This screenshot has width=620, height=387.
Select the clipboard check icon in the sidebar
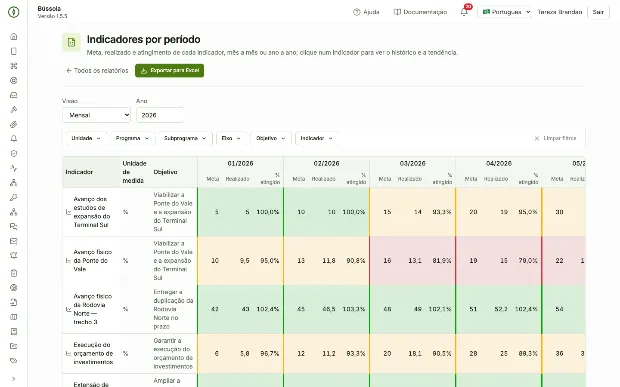pyautogui.click(x=13, y=273)
